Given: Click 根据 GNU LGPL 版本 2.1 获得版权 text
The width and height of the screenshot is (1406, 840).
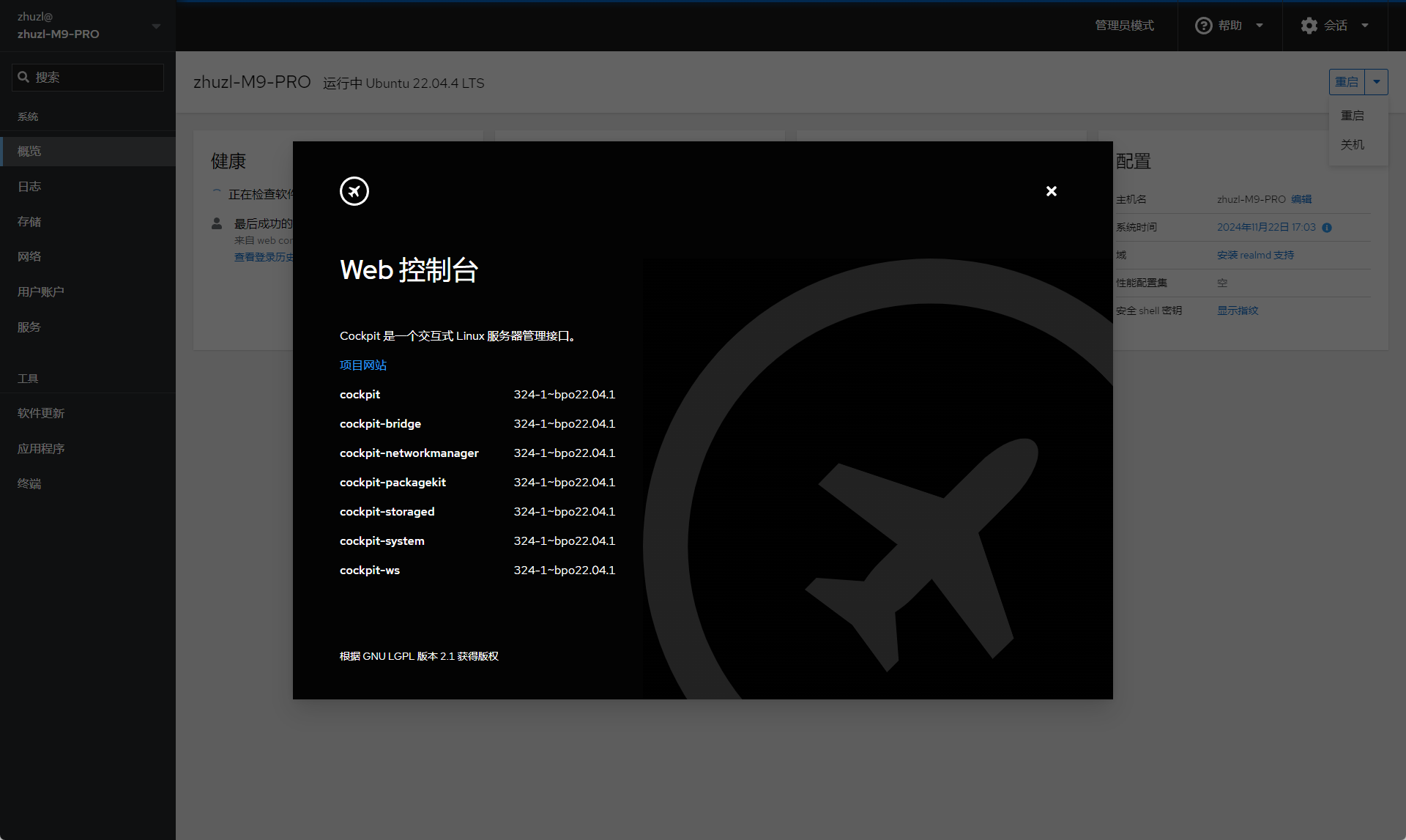Looking at the screenshot, I should click(419, 656).
